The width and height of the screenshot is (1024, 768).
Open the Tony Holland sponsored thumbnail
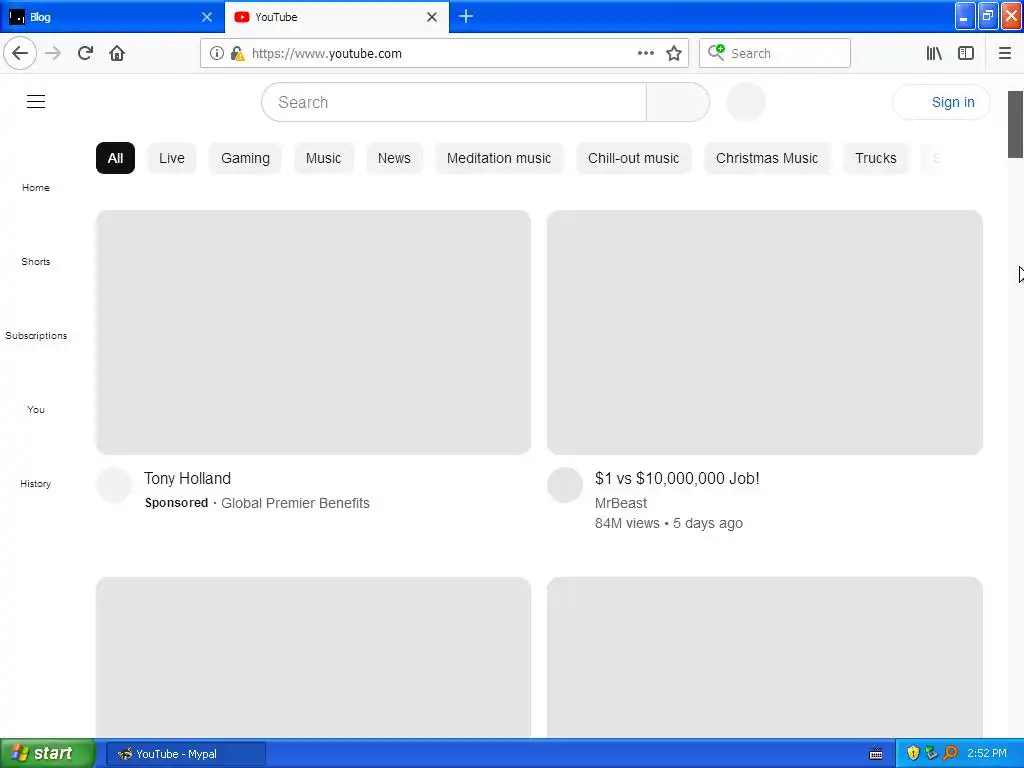[313, 332]
